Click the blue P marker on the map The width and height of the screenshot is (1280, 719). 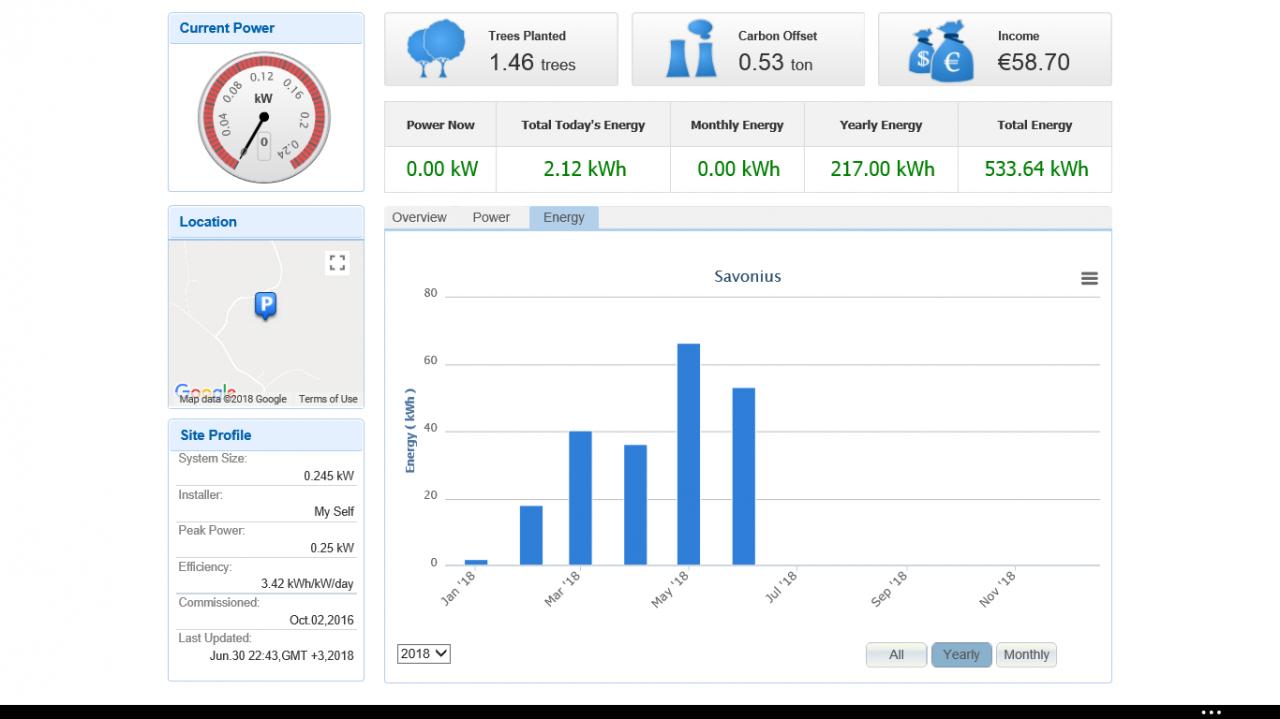tap(265, 306)
